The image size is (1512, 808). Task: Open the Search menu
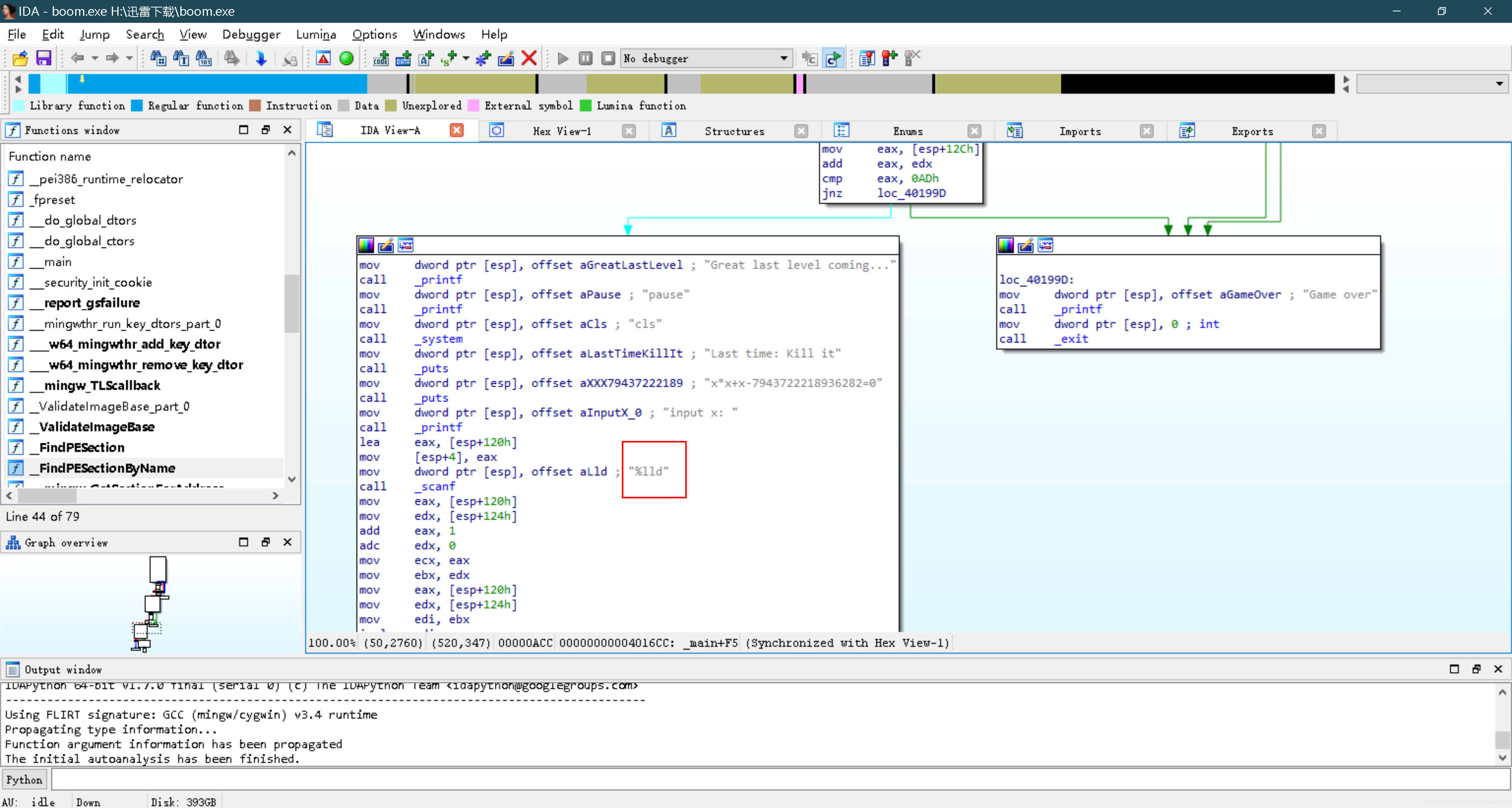click(145, 34)
